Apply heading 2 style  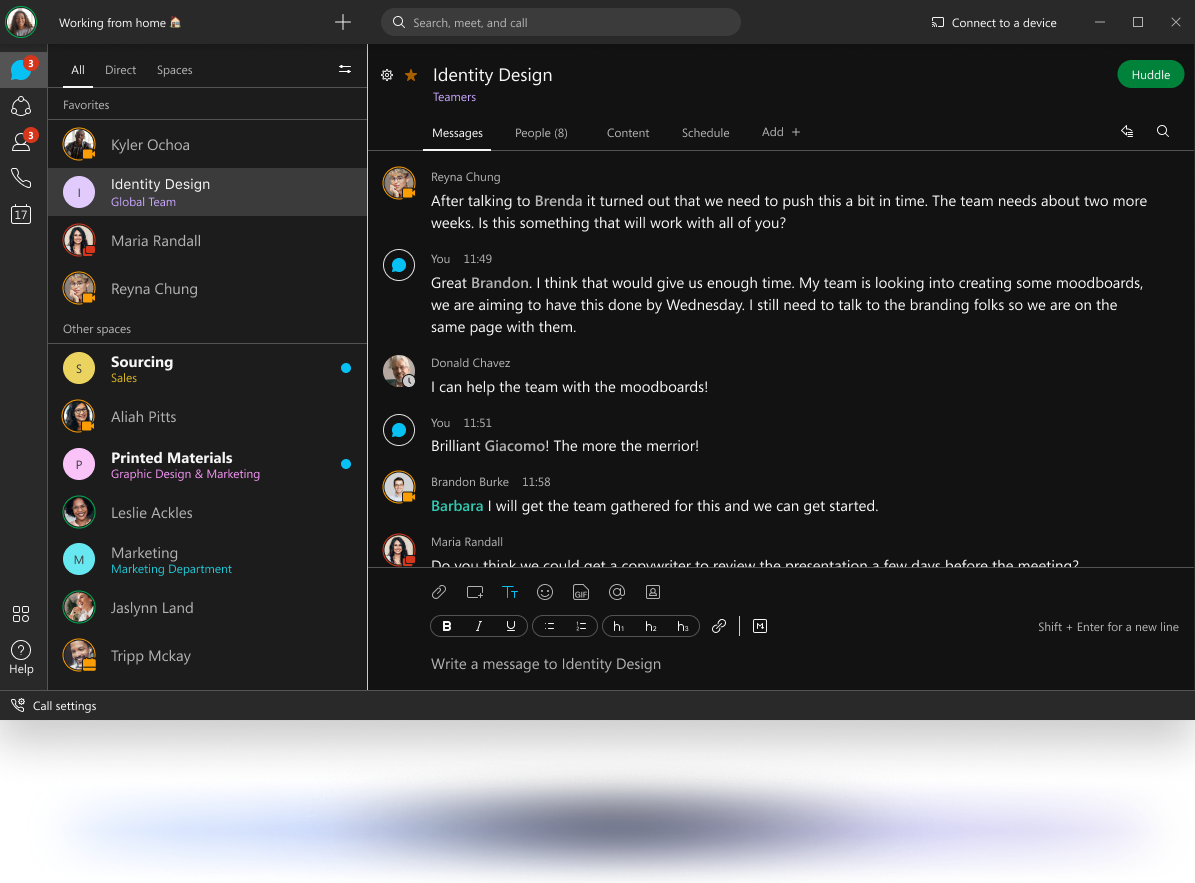[x=651, y=626]
